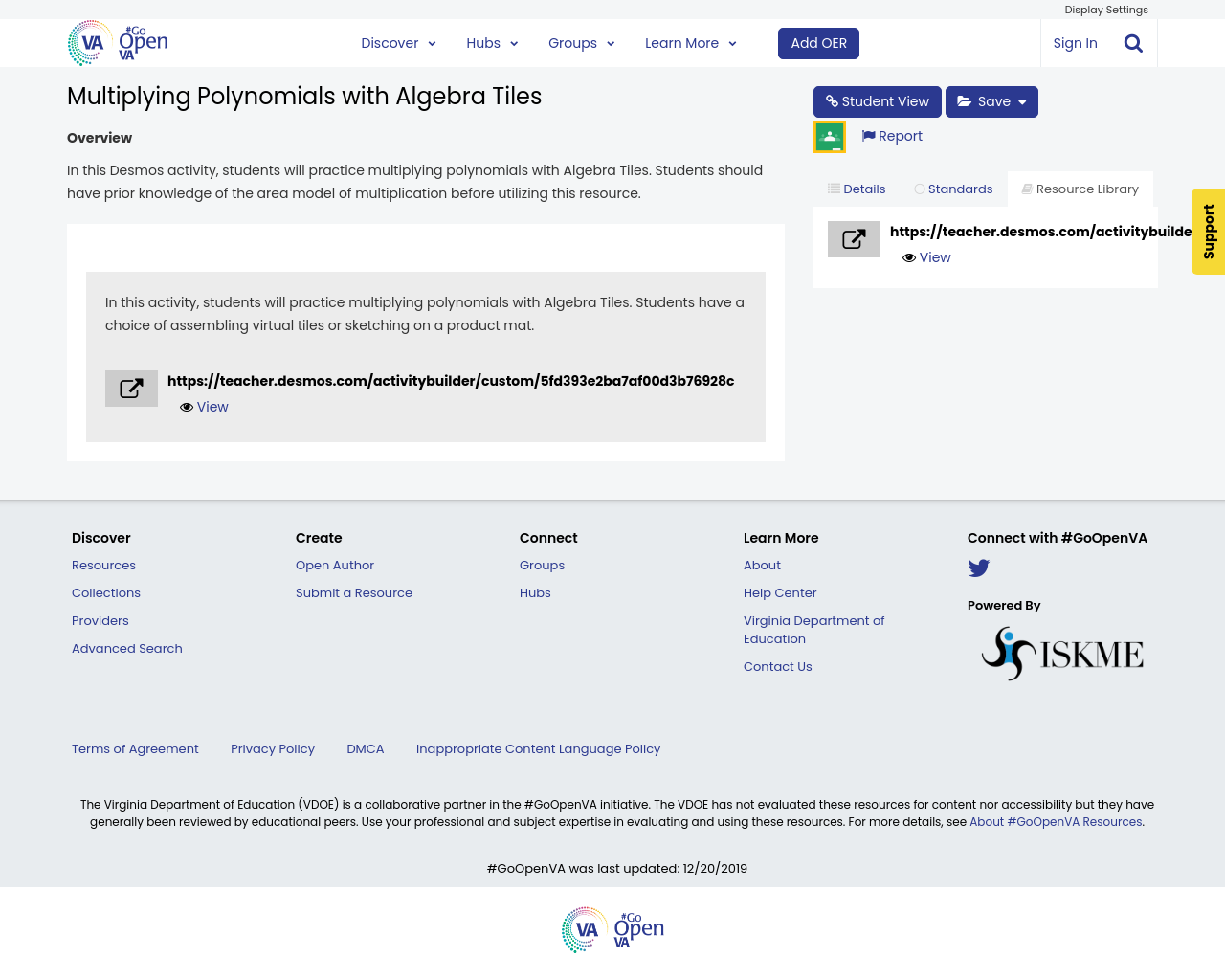Screen dimensions: 1225x980
Task: Click external link icon in Resource Library
Action: 854,239
